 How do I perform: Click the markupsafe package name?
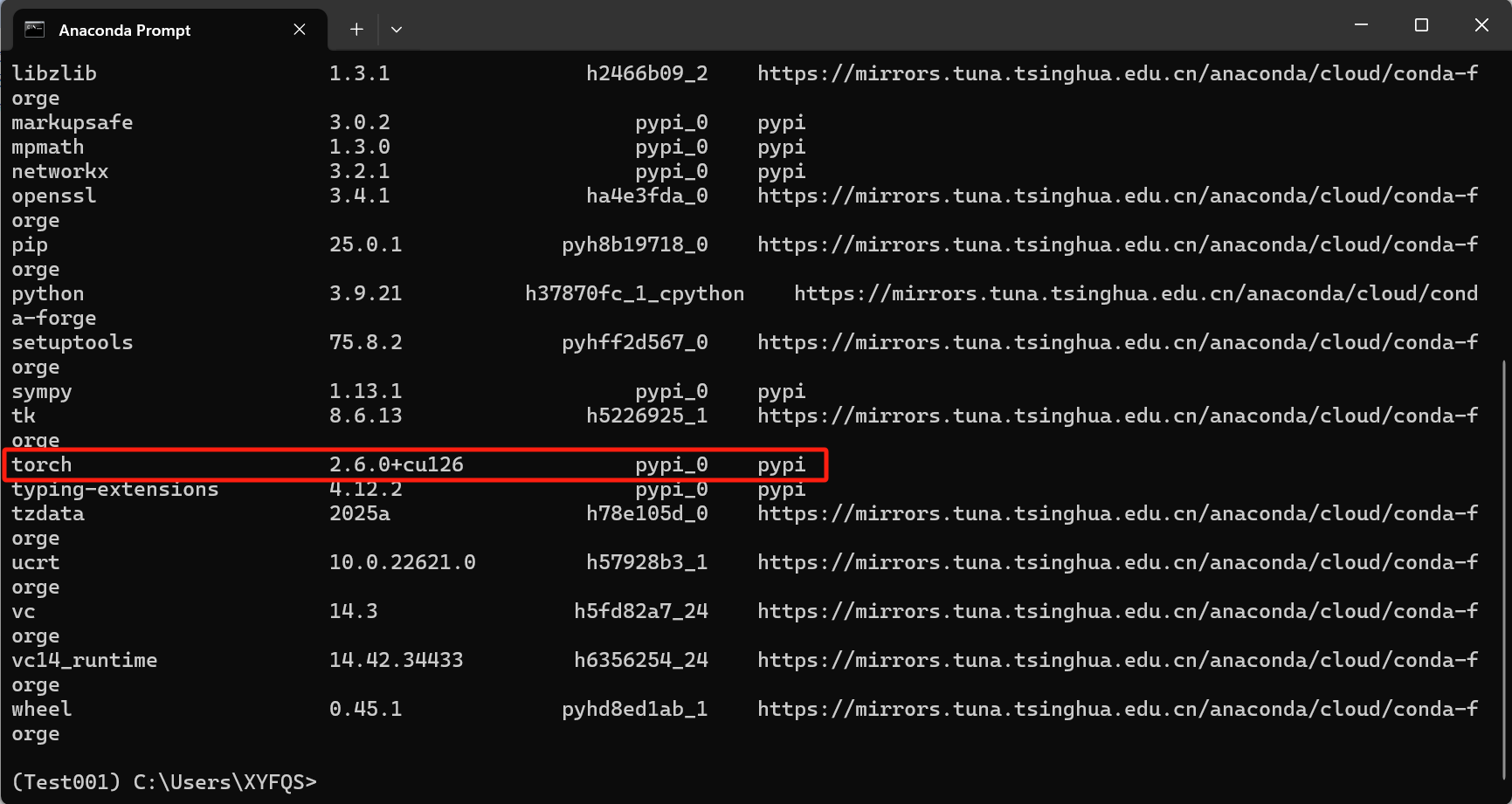(x=72, y=122)
